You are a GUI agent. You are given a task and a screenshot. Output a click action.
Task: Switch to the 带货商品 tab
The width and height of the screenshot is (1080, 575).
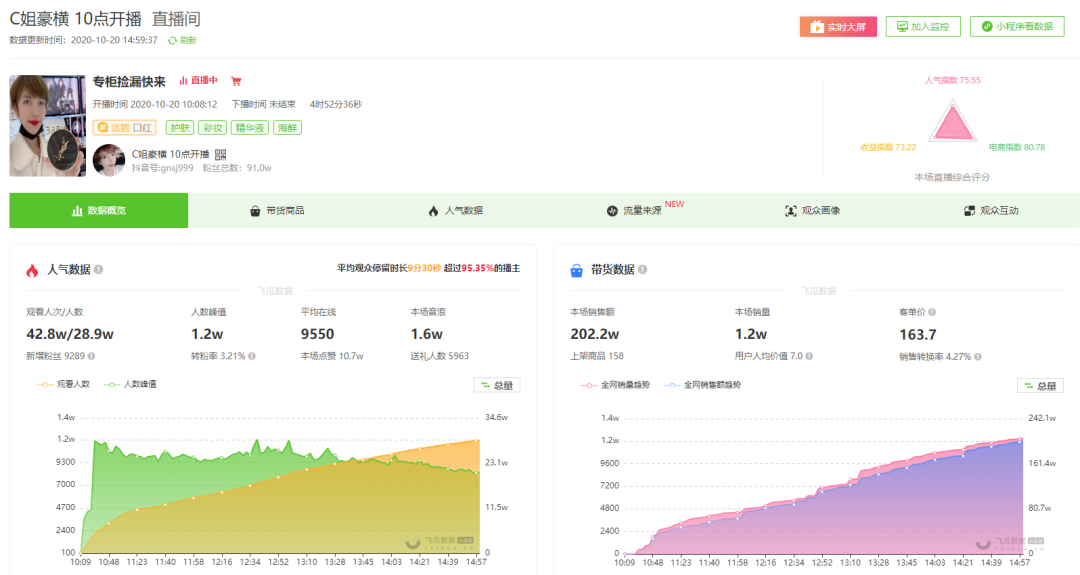[x=277, y=211]
